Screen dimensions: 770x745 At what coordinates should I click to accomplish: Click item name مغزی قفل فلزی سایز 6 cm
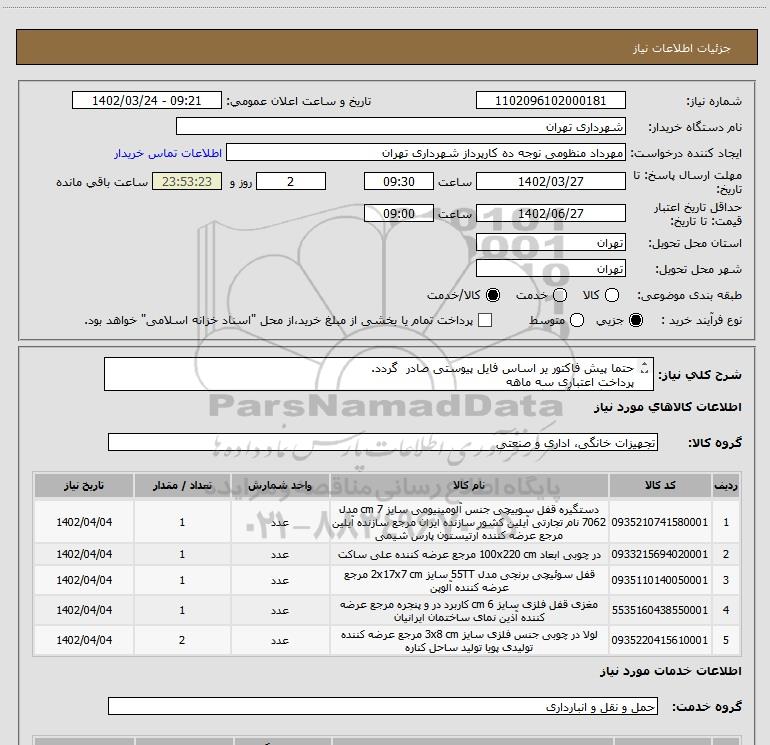click(x=469, y=610)
